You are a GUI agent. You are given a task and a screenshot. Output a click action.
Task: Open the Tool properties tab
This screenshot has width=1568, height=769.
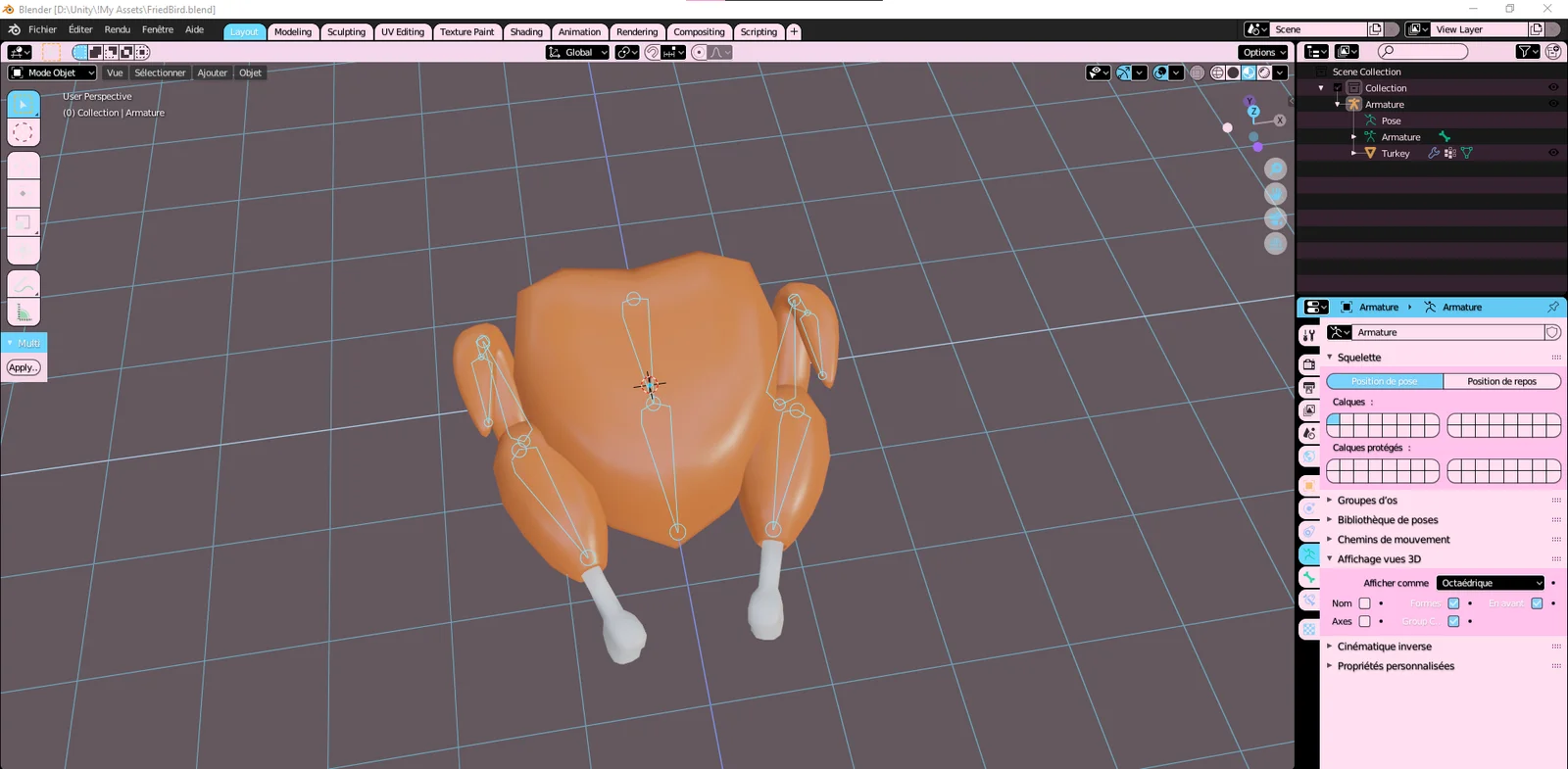pos(1309,335)
